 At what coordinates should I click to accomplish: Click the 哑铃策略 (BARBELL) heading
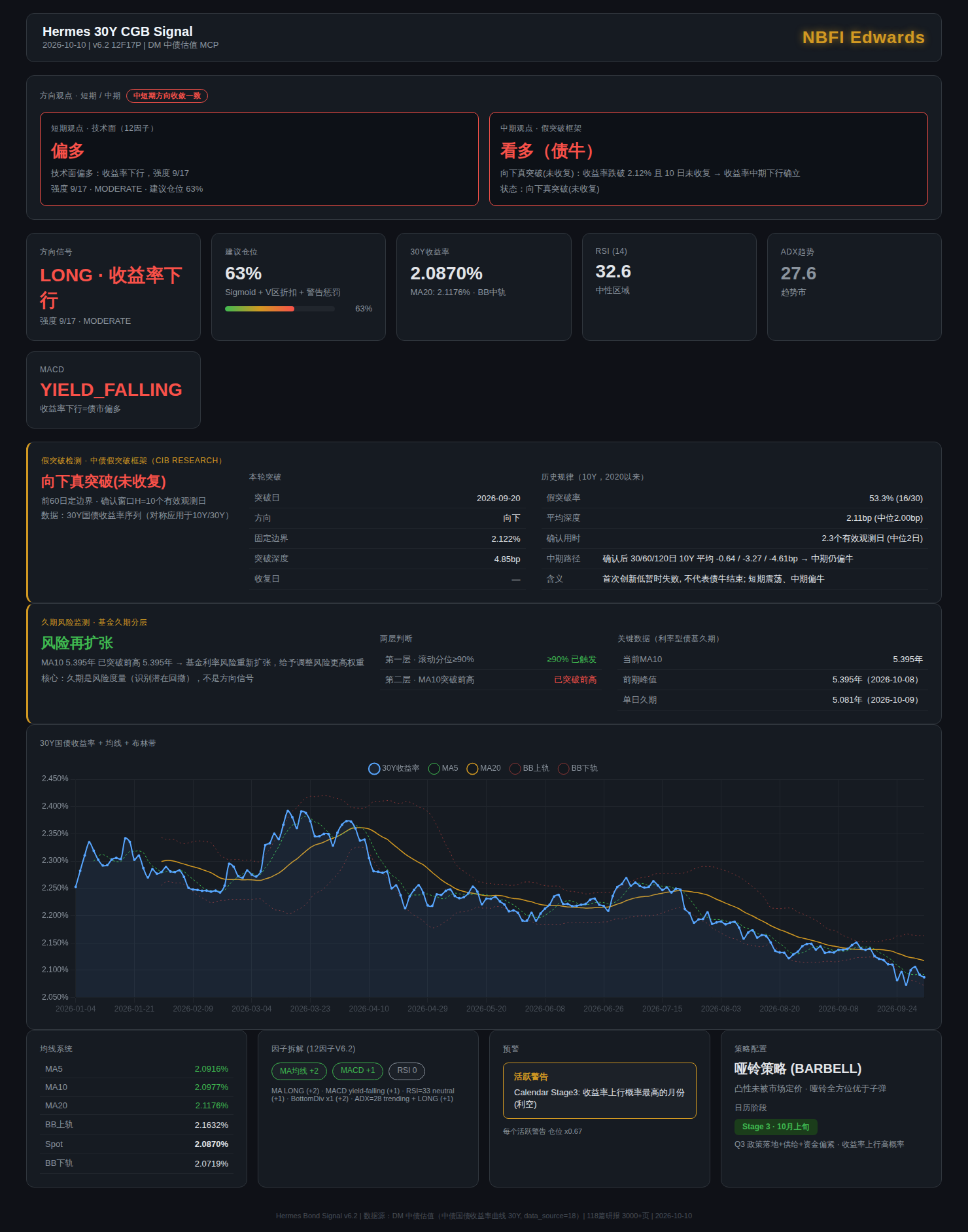pos(797,1068)
